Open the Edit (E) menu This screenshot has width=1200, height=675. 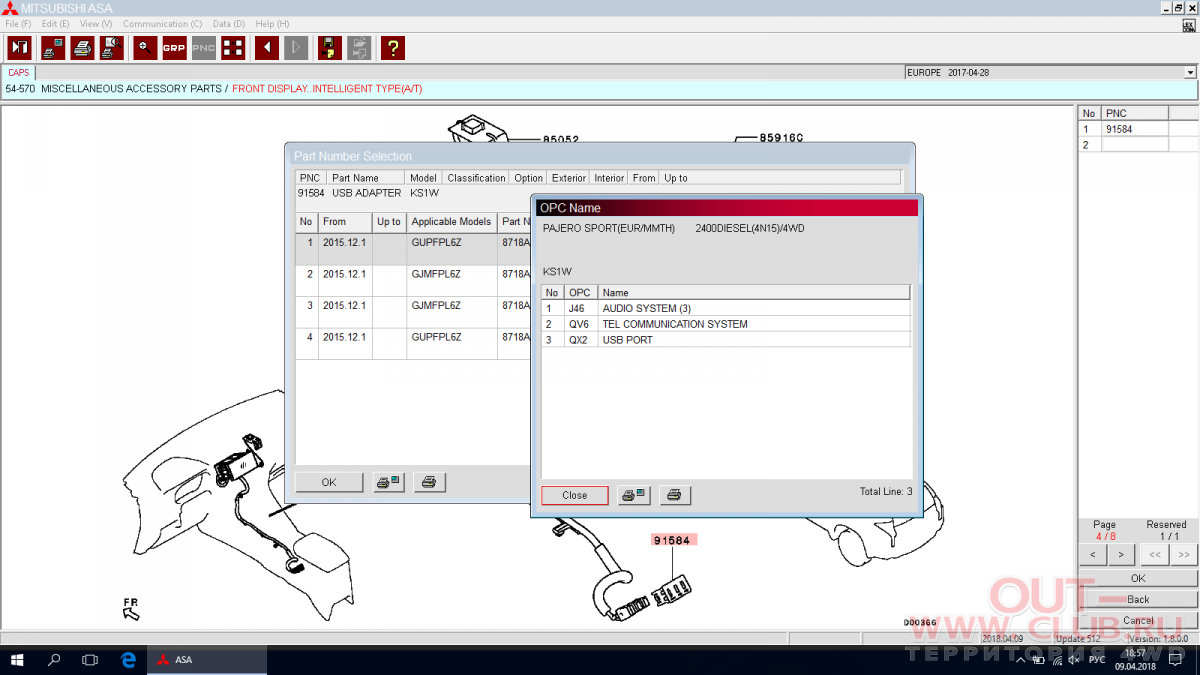(x=55, y=24)
